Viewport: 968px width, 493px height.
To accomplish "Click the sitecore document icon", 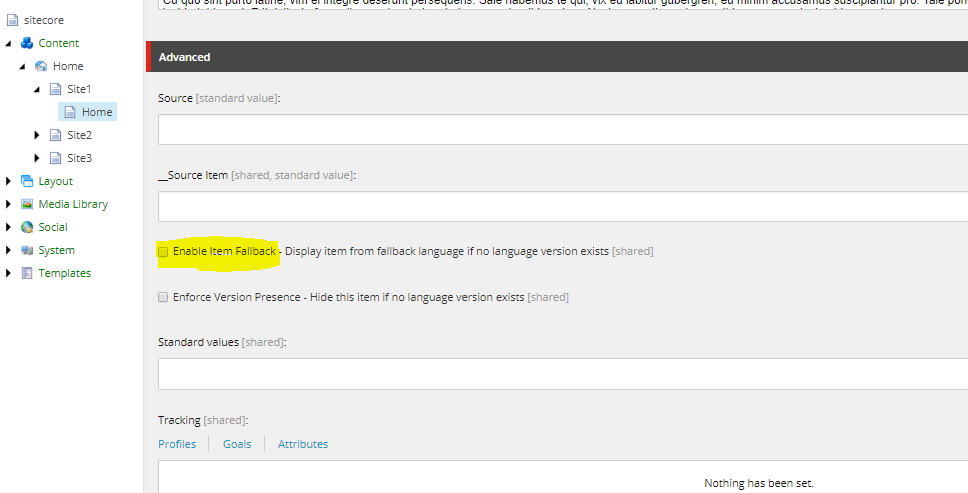I will 12,20.
